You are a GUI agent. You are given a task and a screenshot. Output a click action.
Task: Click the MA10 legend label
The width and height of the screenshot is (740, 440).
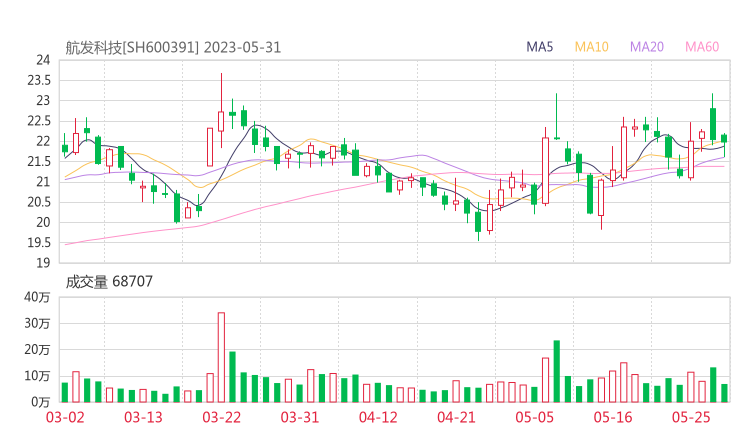pyautogui.click(x=591, y=47)
